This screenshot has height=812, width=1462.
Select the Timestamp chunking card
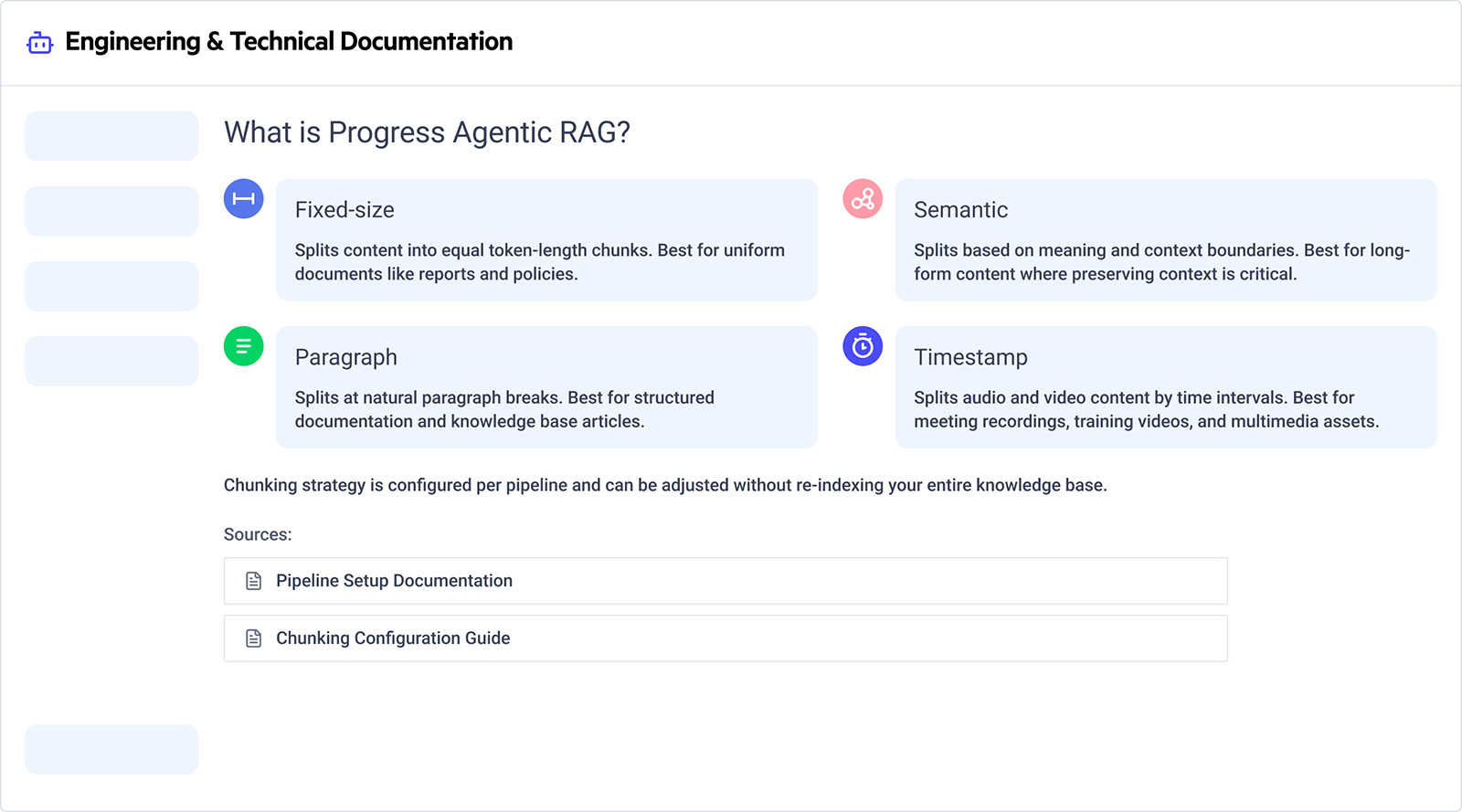pos(1166,387)
